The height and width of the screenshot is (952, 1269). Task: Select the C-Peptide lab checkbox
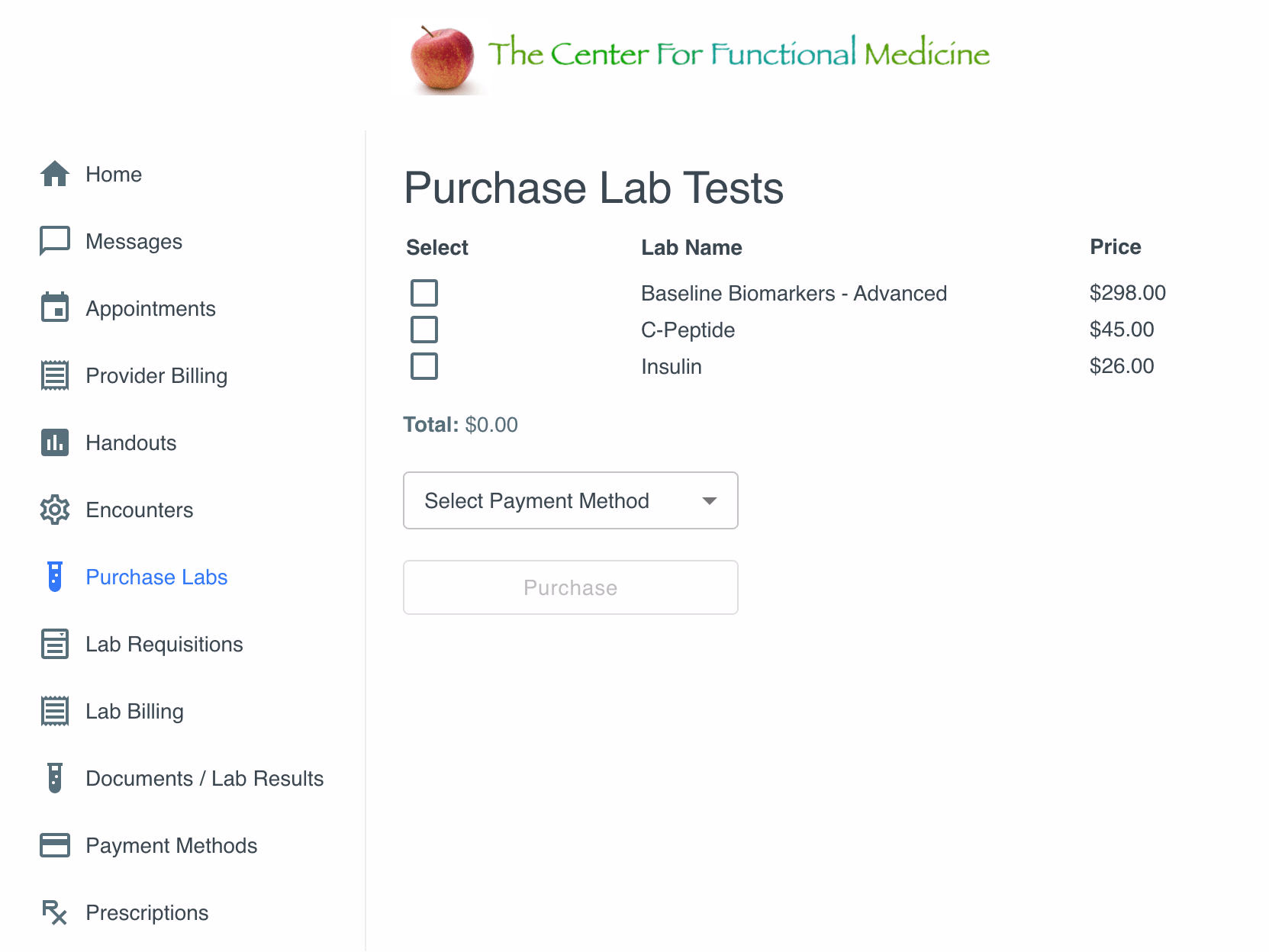point(424,330)
